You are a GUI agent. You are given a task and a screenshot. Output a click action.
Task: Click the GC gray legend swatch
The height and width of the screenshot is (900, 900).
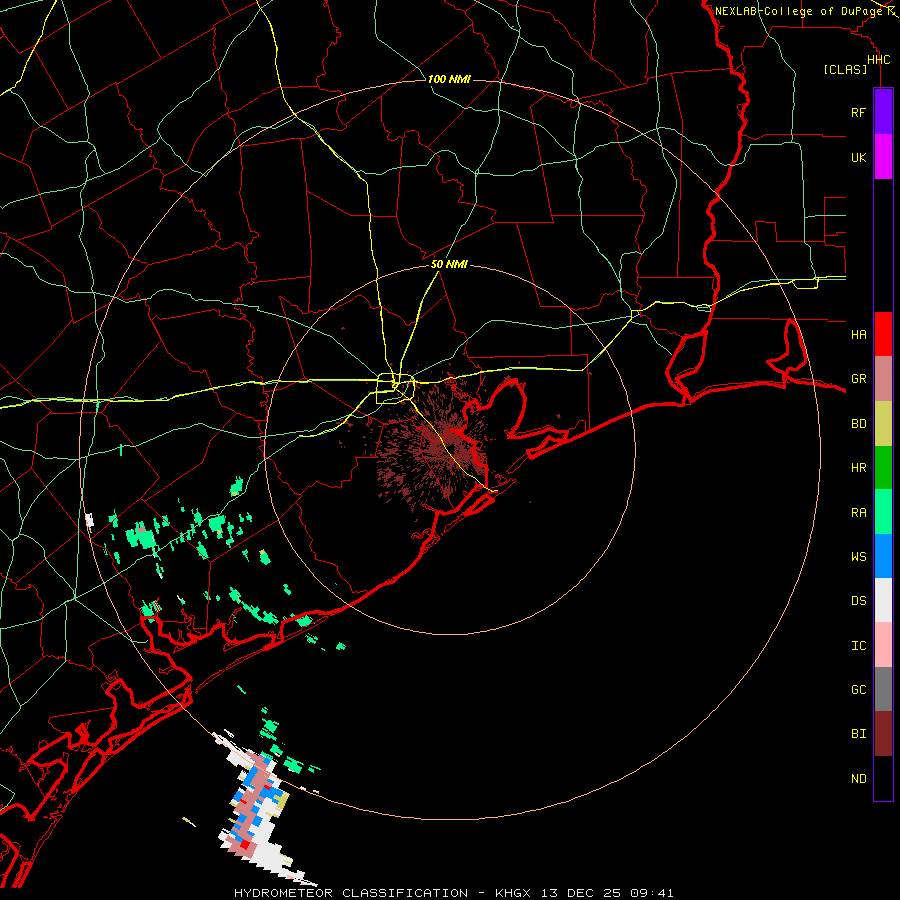(883, 689)
